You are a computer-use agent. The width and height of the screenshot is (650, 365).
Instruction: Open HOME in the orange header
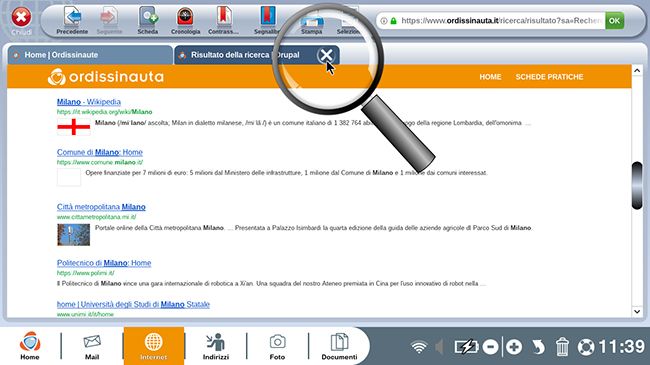[490, 77]
